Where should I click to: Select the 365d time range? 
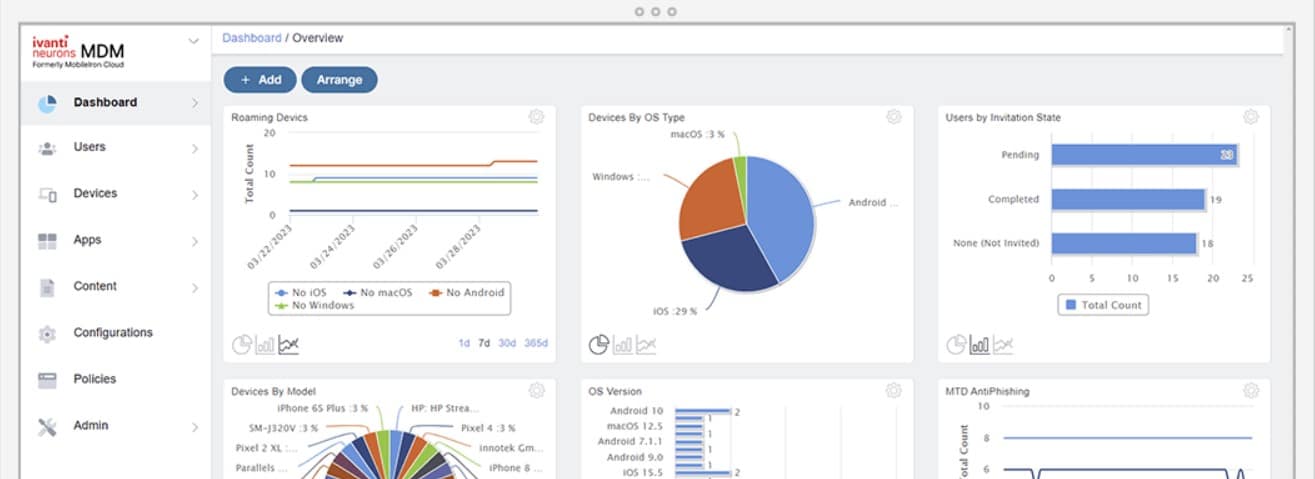click(536, 344)
